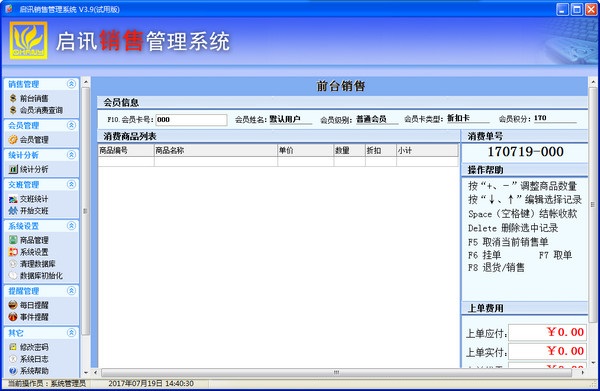600x391 pixels.
Task: Click the 单价 column header
Action: [x=306, y=151]
